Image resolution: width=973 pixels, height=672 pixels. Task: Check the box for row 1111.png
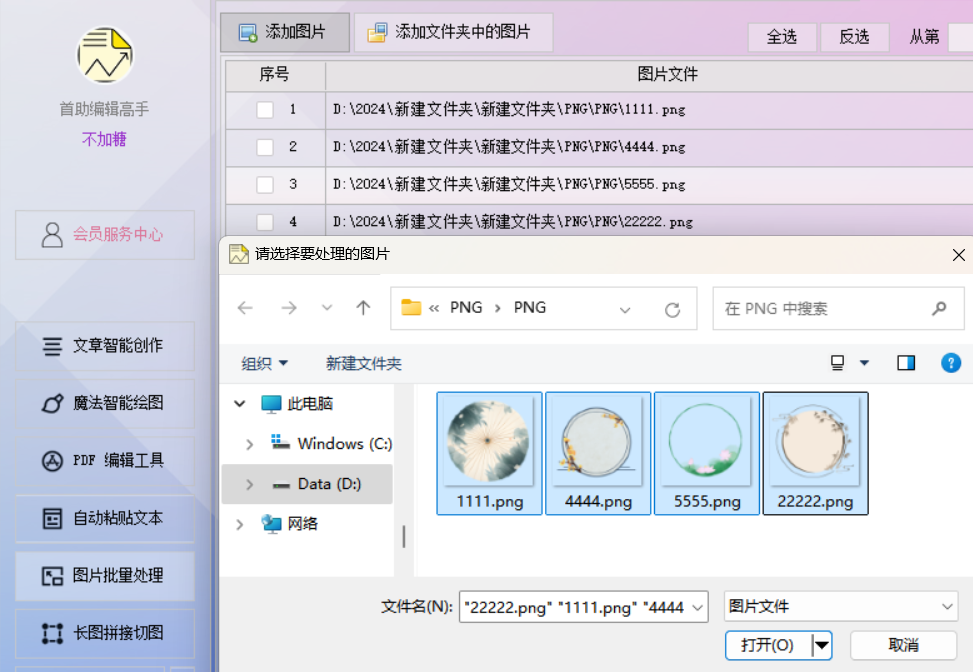click(x=265, y=110)
